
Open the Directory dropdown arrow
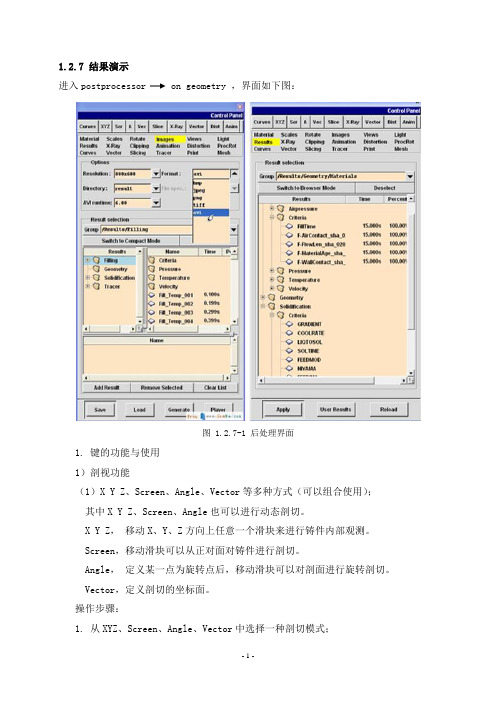[x=156, y=188]
